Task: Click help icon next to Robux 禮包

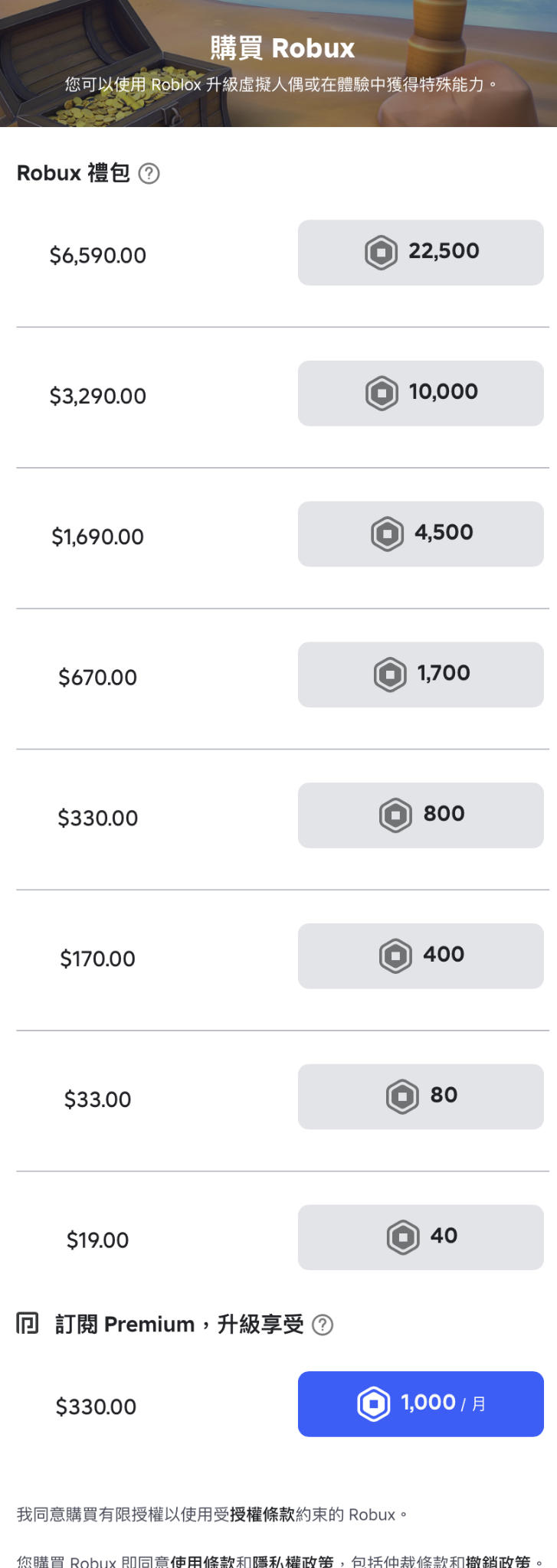Action: coord(149,174)
